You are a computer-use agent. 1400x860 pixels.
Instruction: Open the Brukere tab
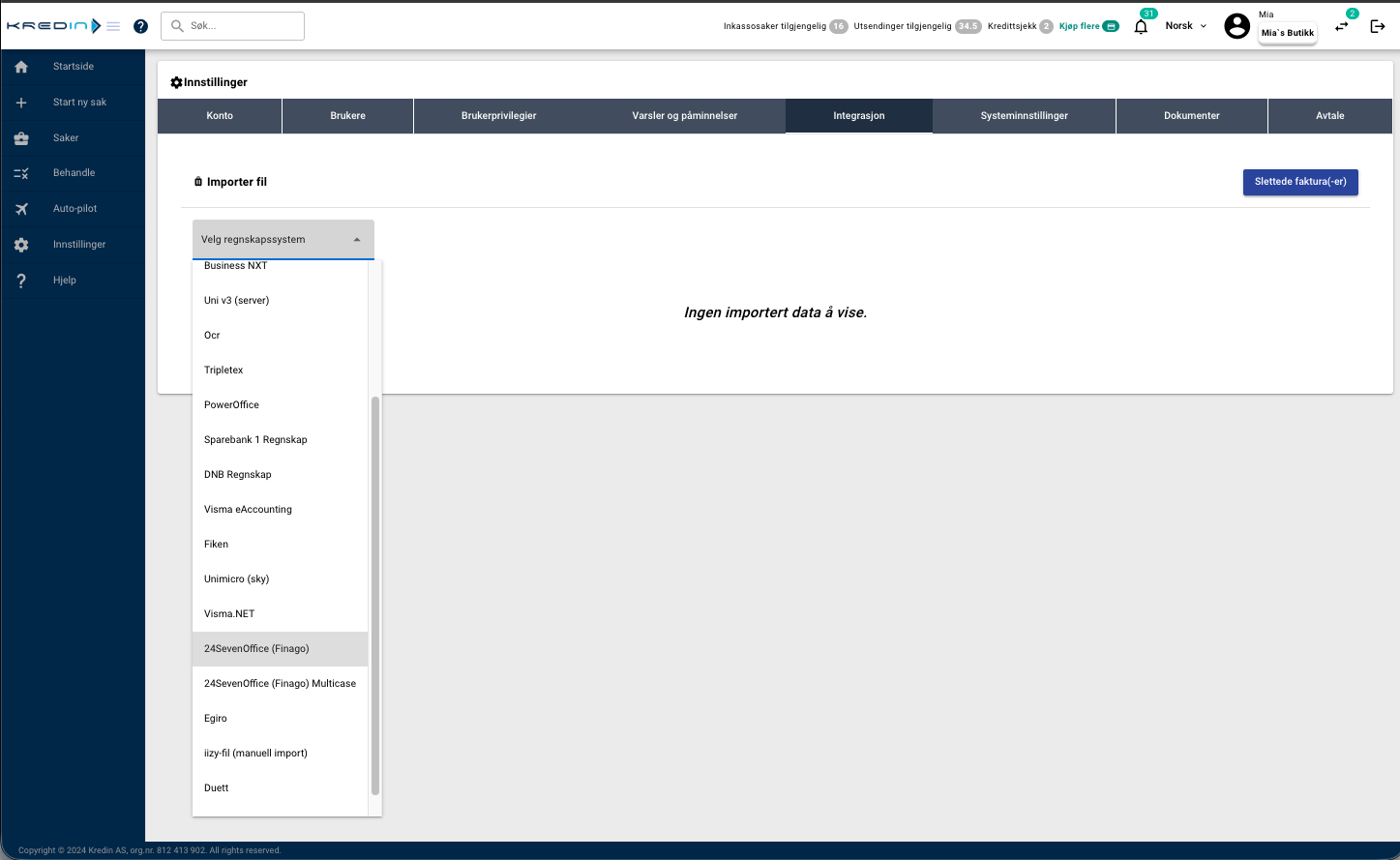[x=348, y=116]
